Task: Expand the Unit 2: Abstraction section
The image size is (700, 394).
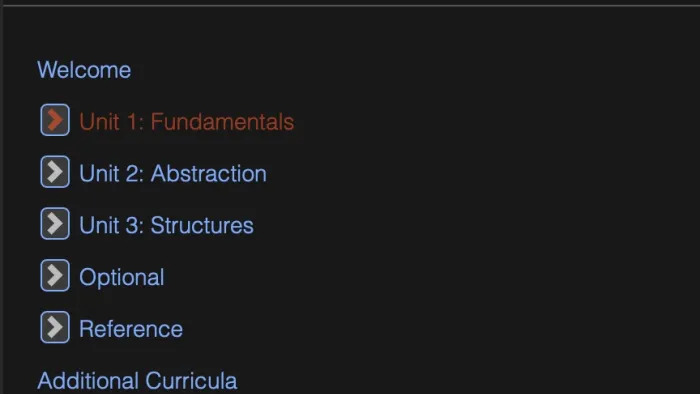Action: click(55, 172)
